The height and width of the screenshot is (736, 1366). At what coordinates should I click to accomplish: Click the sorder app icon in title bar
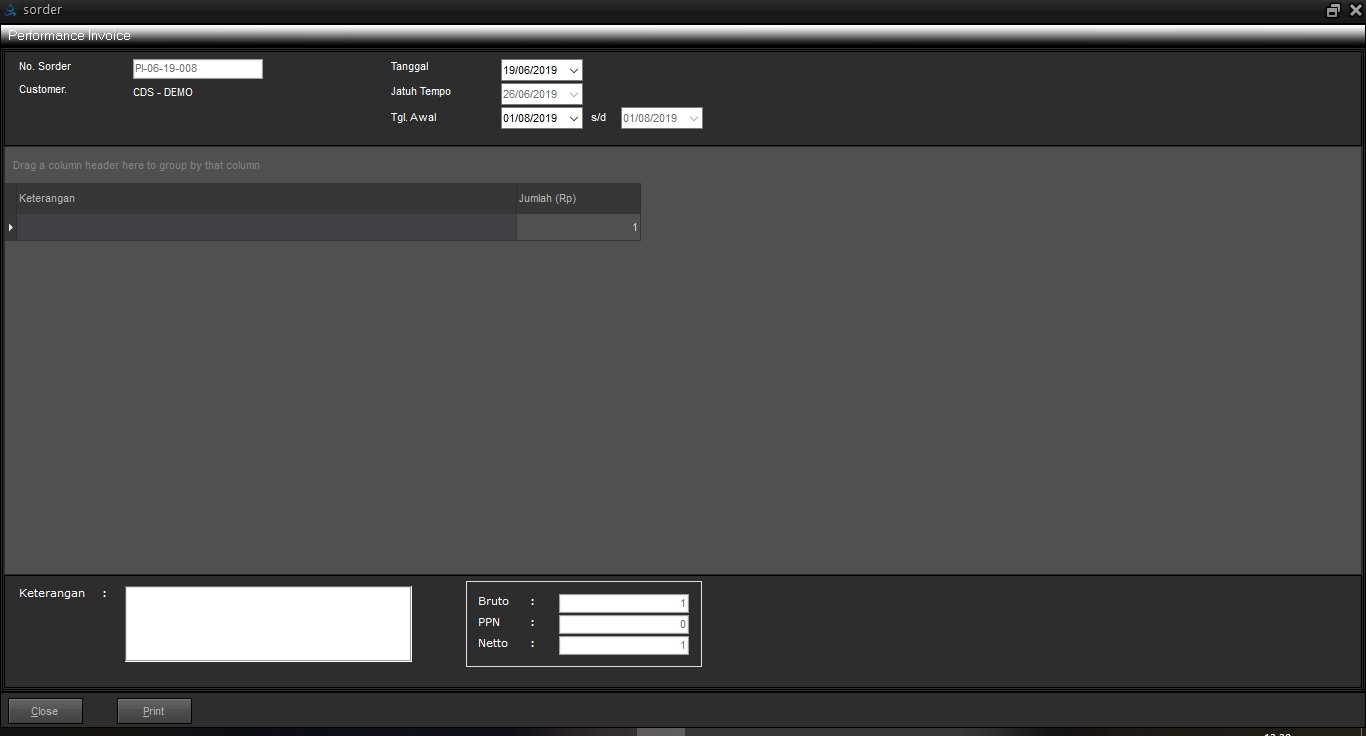[11, 10]
